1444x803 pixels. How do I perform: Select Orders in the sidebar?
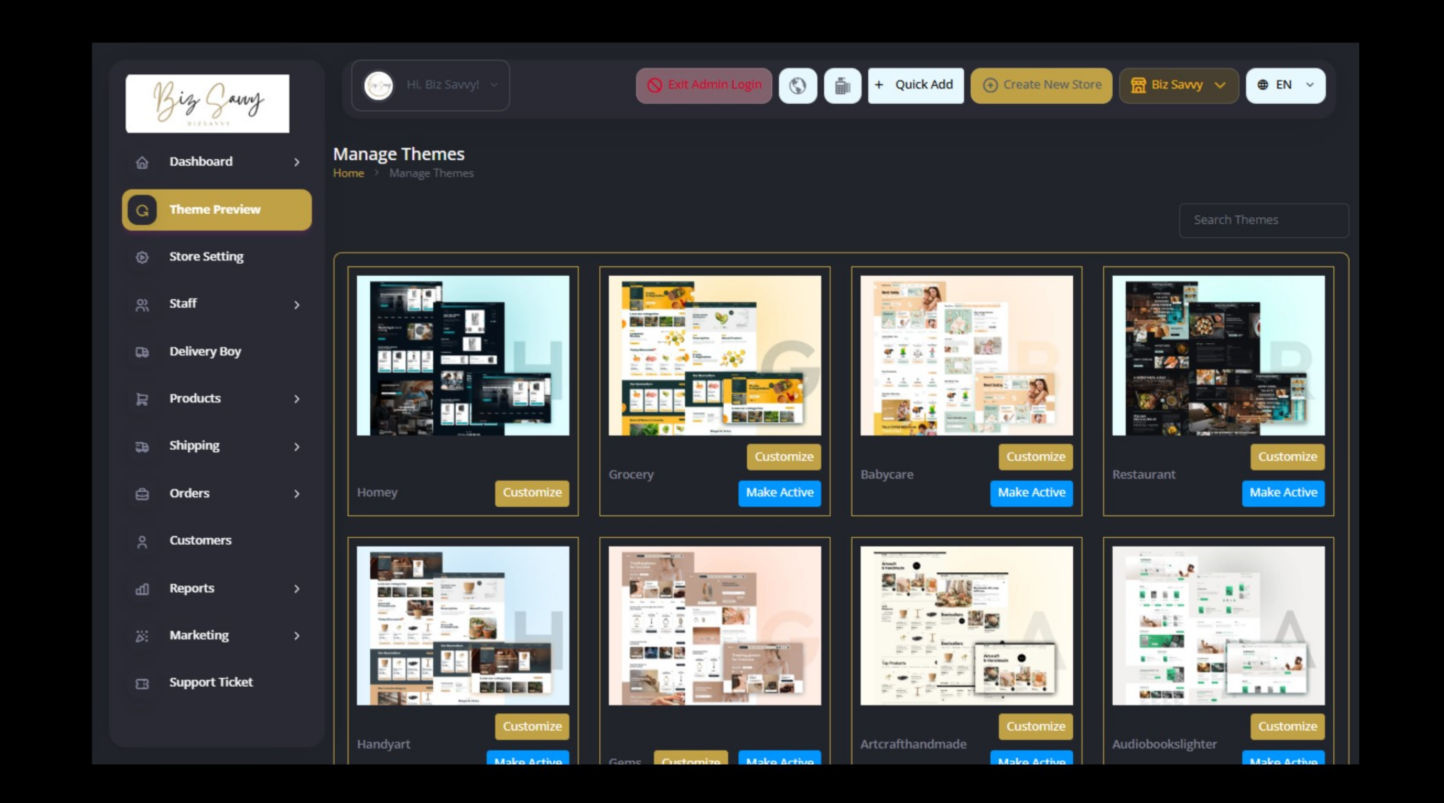click(x=189, y=493)
